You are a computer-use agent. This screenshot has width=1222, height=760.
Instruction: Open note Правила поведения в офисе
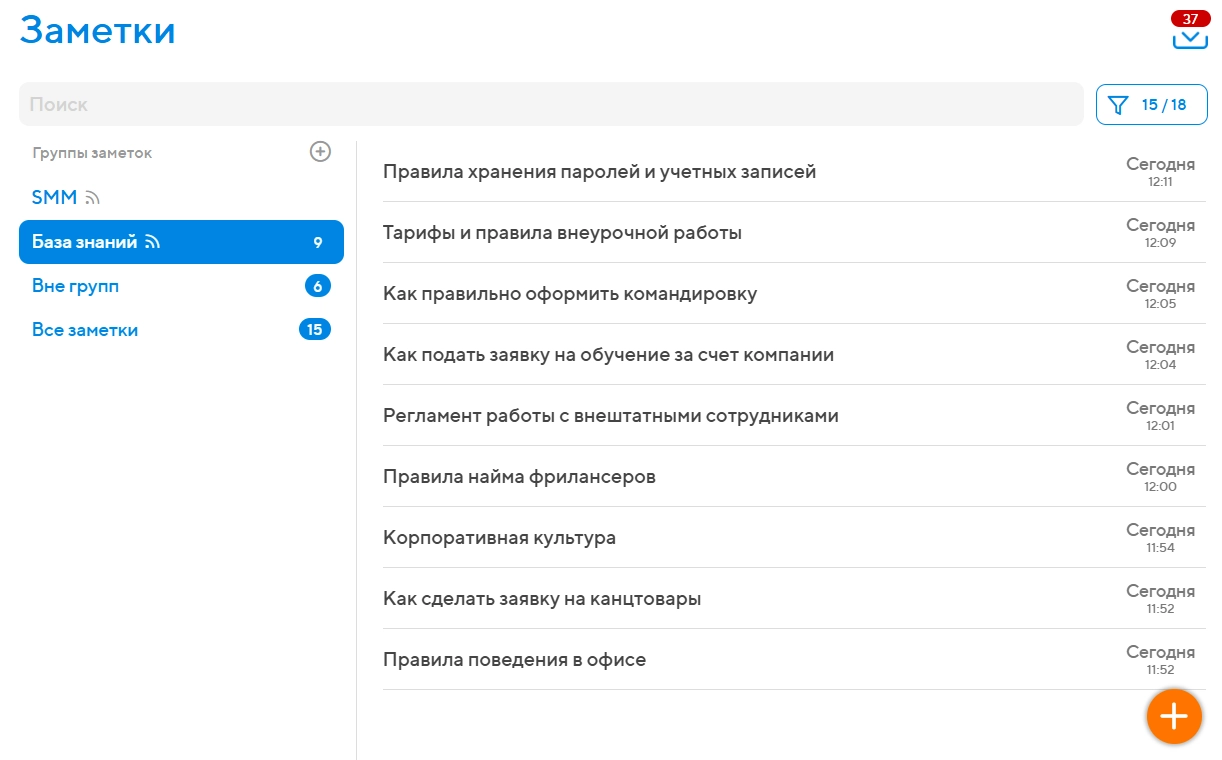pos(794,659)
